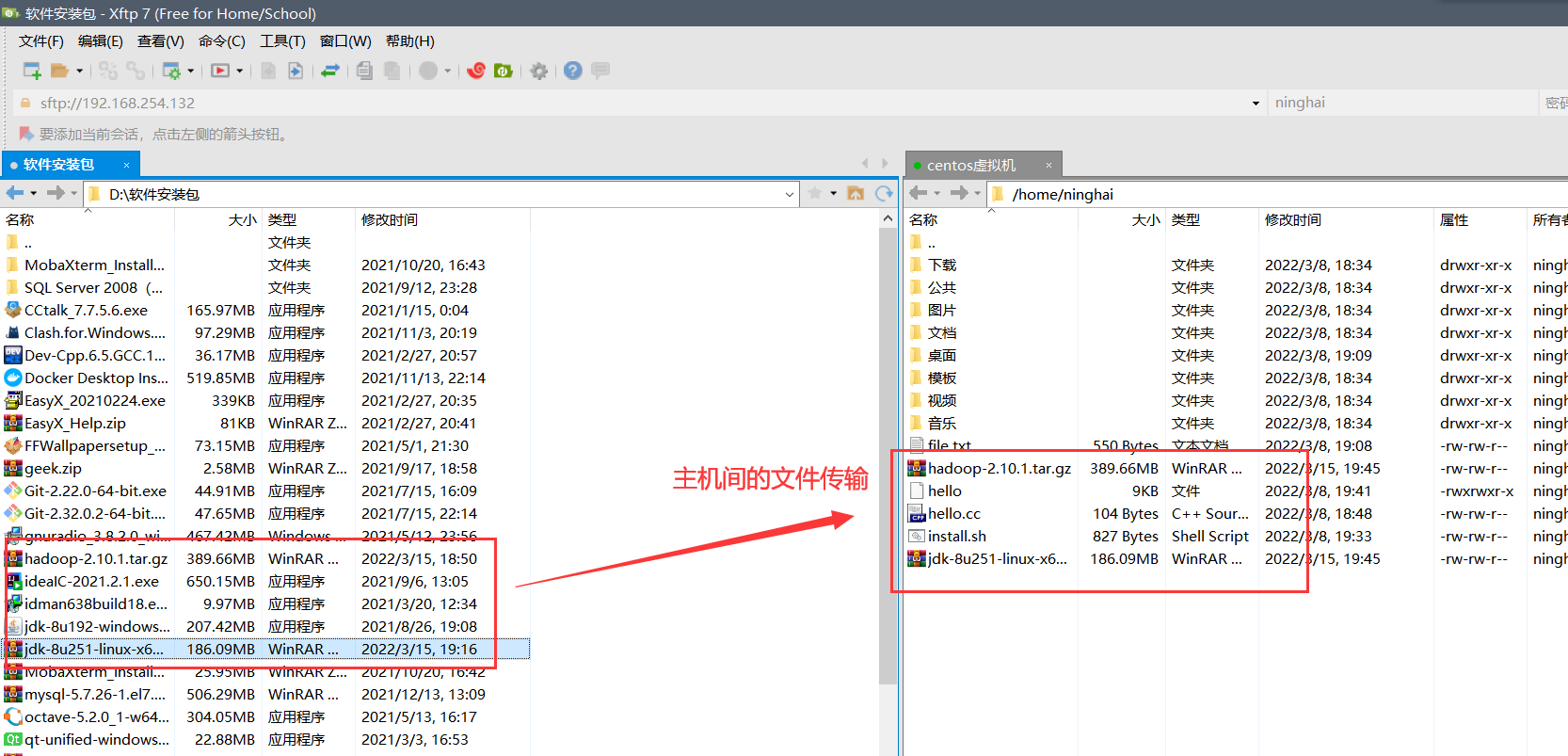The image size is (1568, 756).
Task: Click the D:\软件安装包 local path field
Action: [x=440, y=194]
